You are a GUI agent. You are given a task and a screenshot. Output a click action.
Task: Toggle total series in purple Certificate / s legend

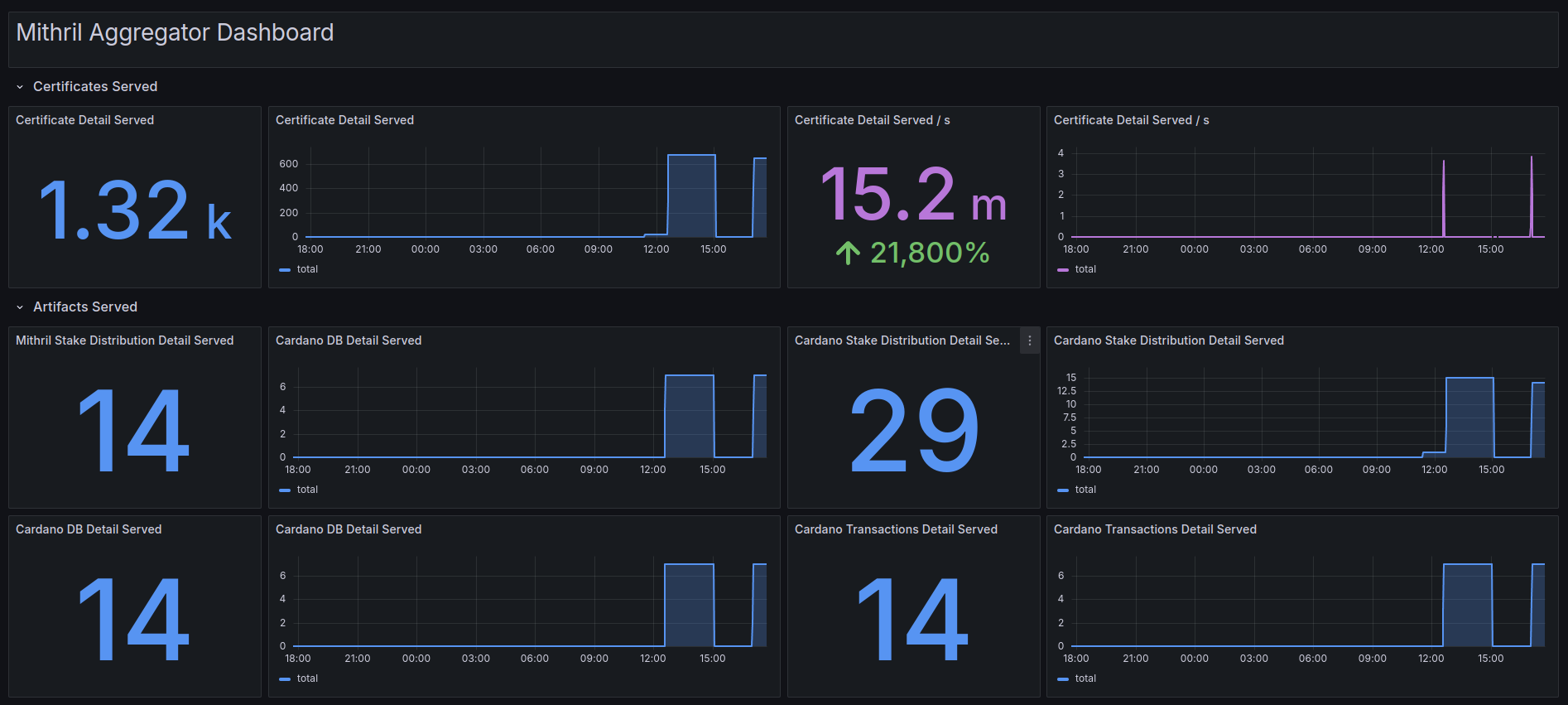click(x=1085, y=269)
